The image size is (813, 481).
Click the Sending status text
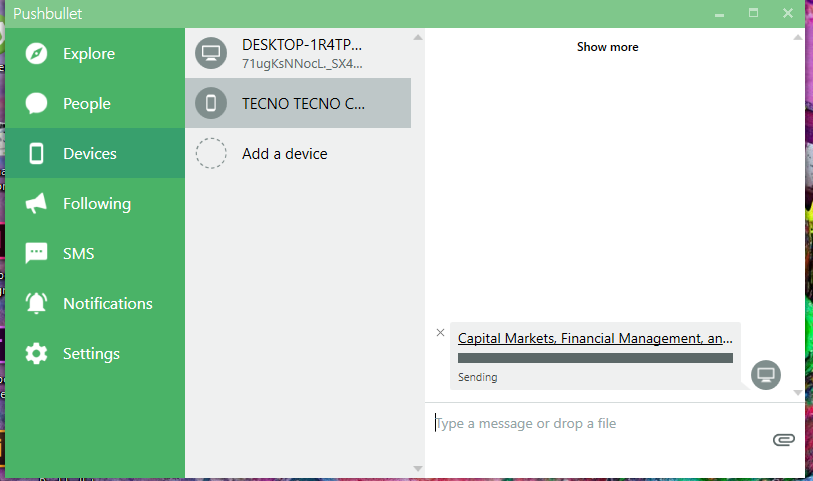(478, 377)
